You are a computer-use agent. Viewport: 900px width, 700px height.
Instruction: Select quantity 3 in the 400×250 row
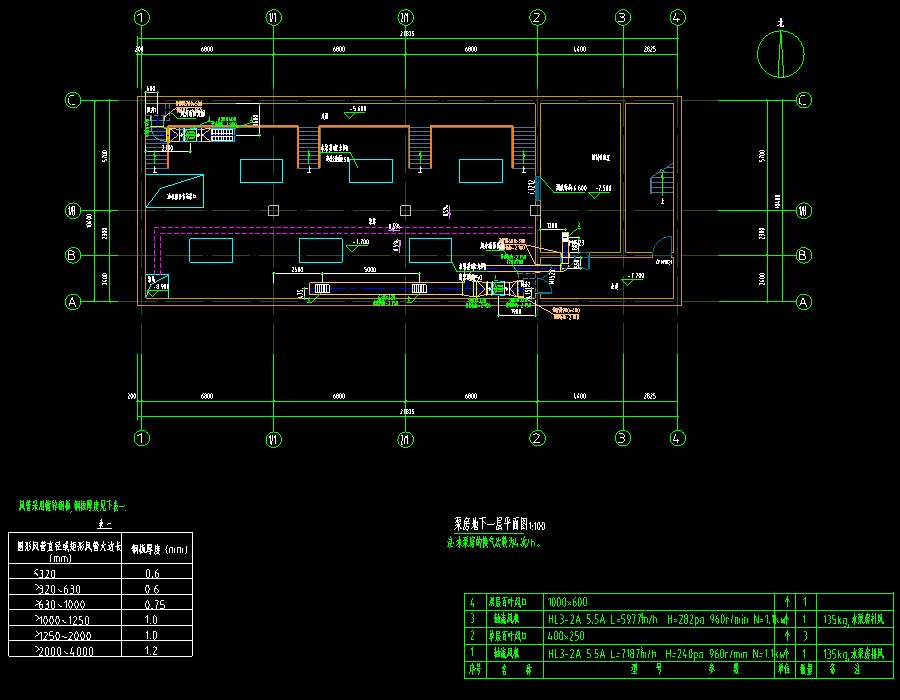pos(805,636)
